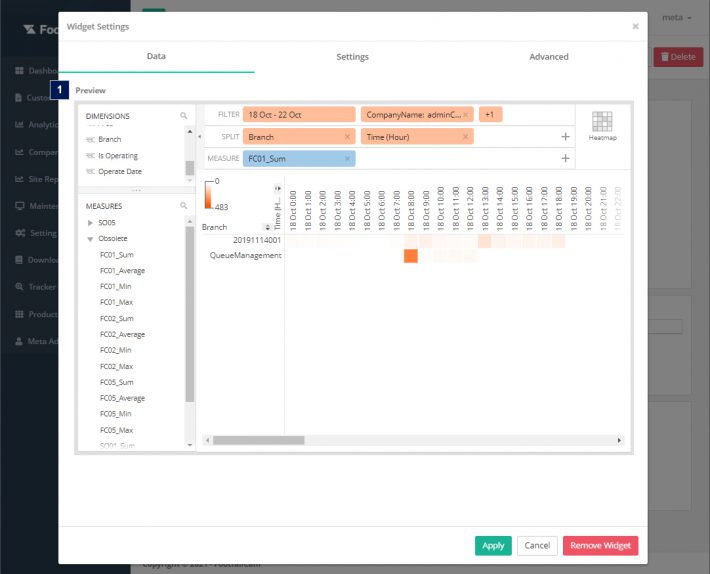This screenshot has height=574, width=710.
Task: Close the Widget Settings dialog
Action: pos(635,27)
